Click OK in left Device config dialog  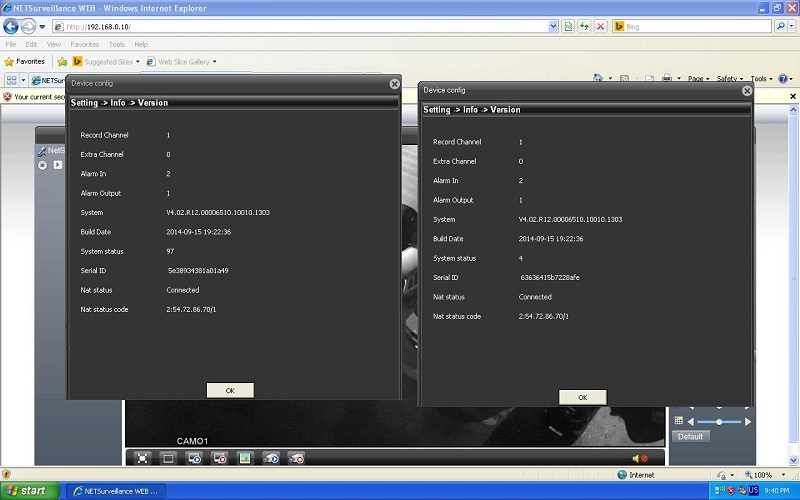(230, 390)
